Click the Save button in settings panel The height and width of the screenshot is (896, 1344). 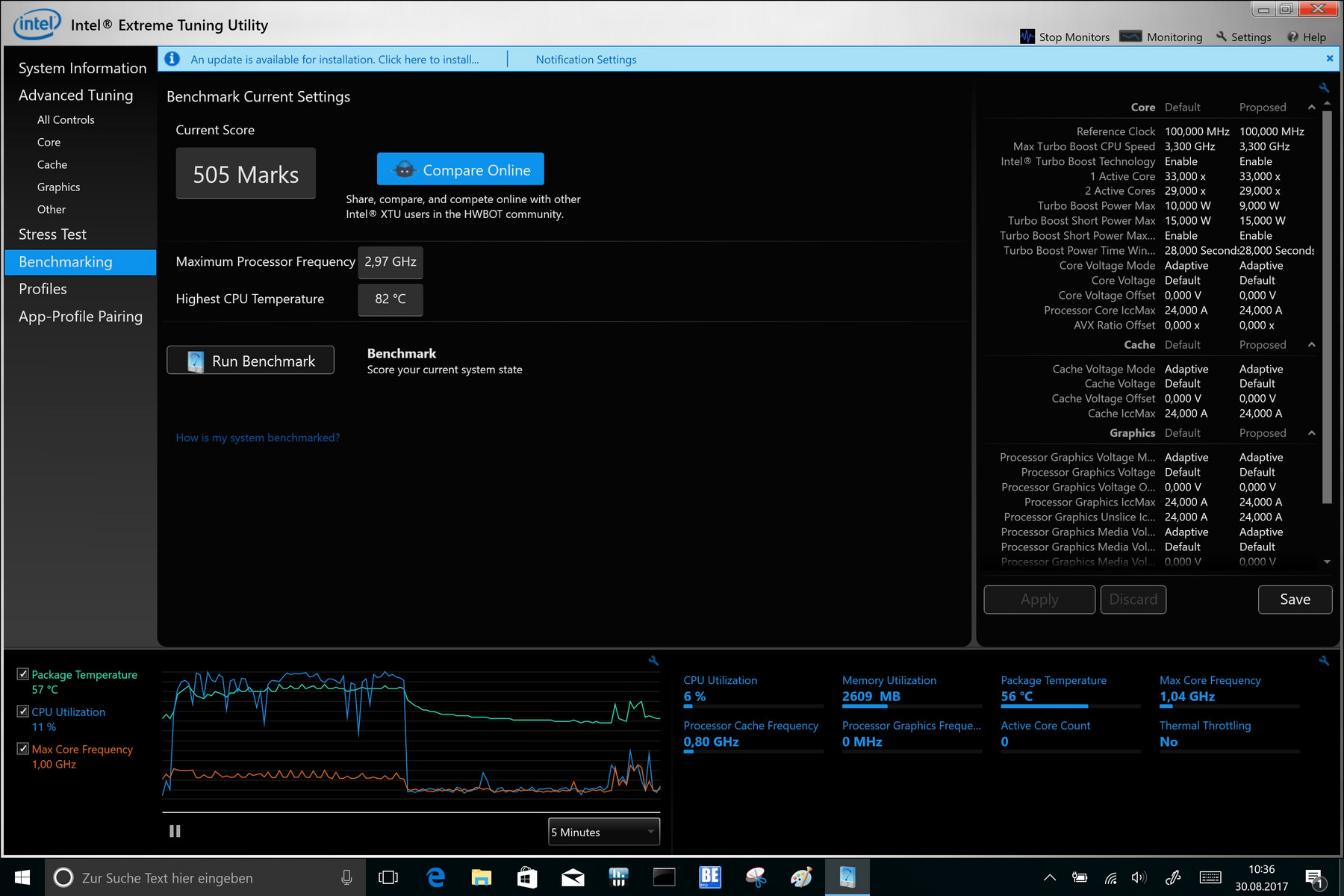(x=1295, y=600)
